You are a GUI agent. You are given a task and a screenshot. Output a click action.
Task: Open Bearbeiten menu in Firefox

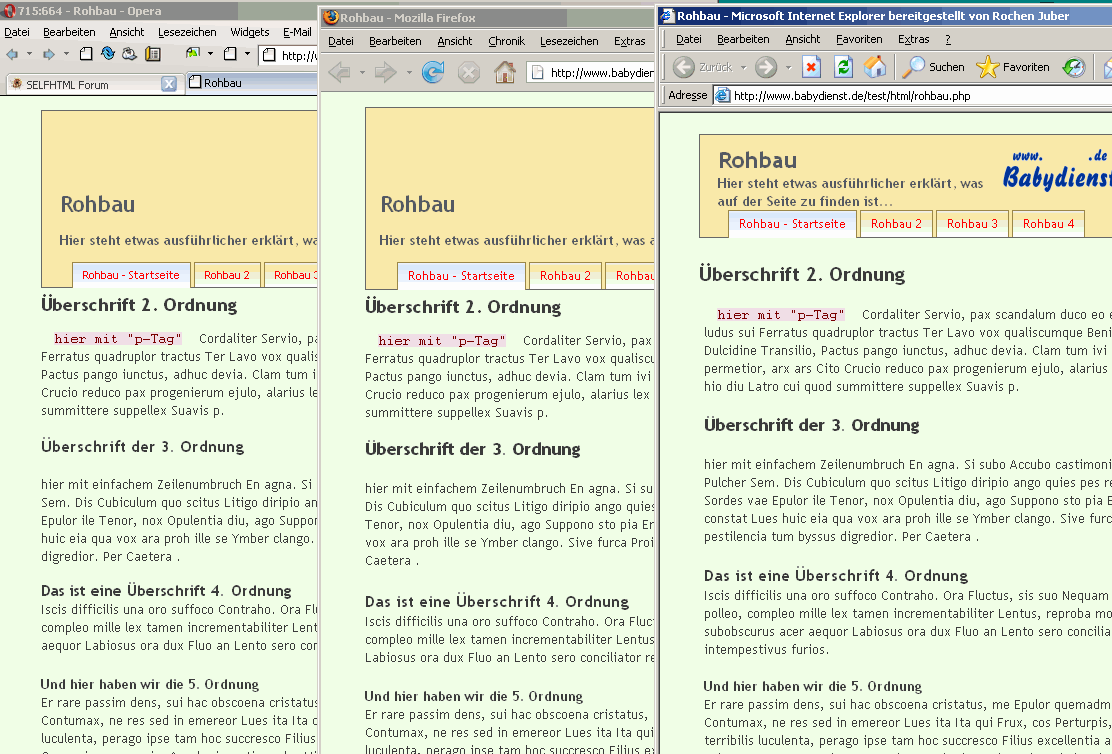pyautogui.click(x=395, y=41)
